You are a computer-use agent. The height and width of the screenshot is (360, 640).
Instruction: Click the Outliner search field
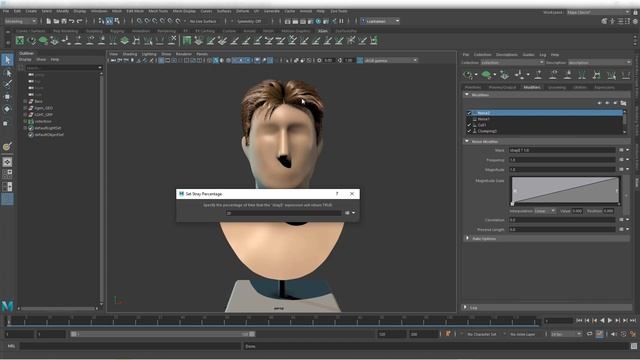62,68
